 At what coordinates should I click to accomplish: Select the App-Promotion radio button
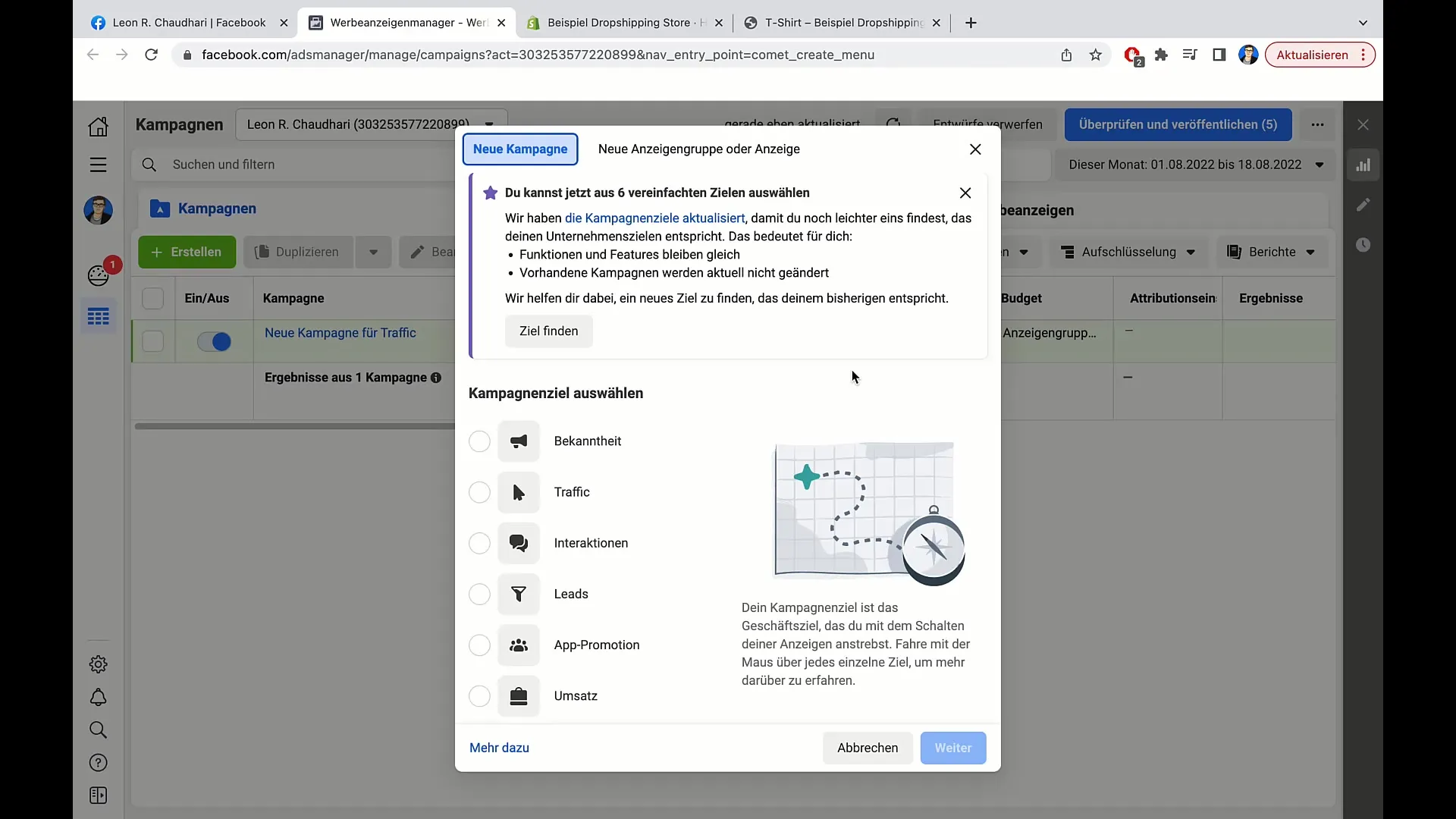click(479, 645)
